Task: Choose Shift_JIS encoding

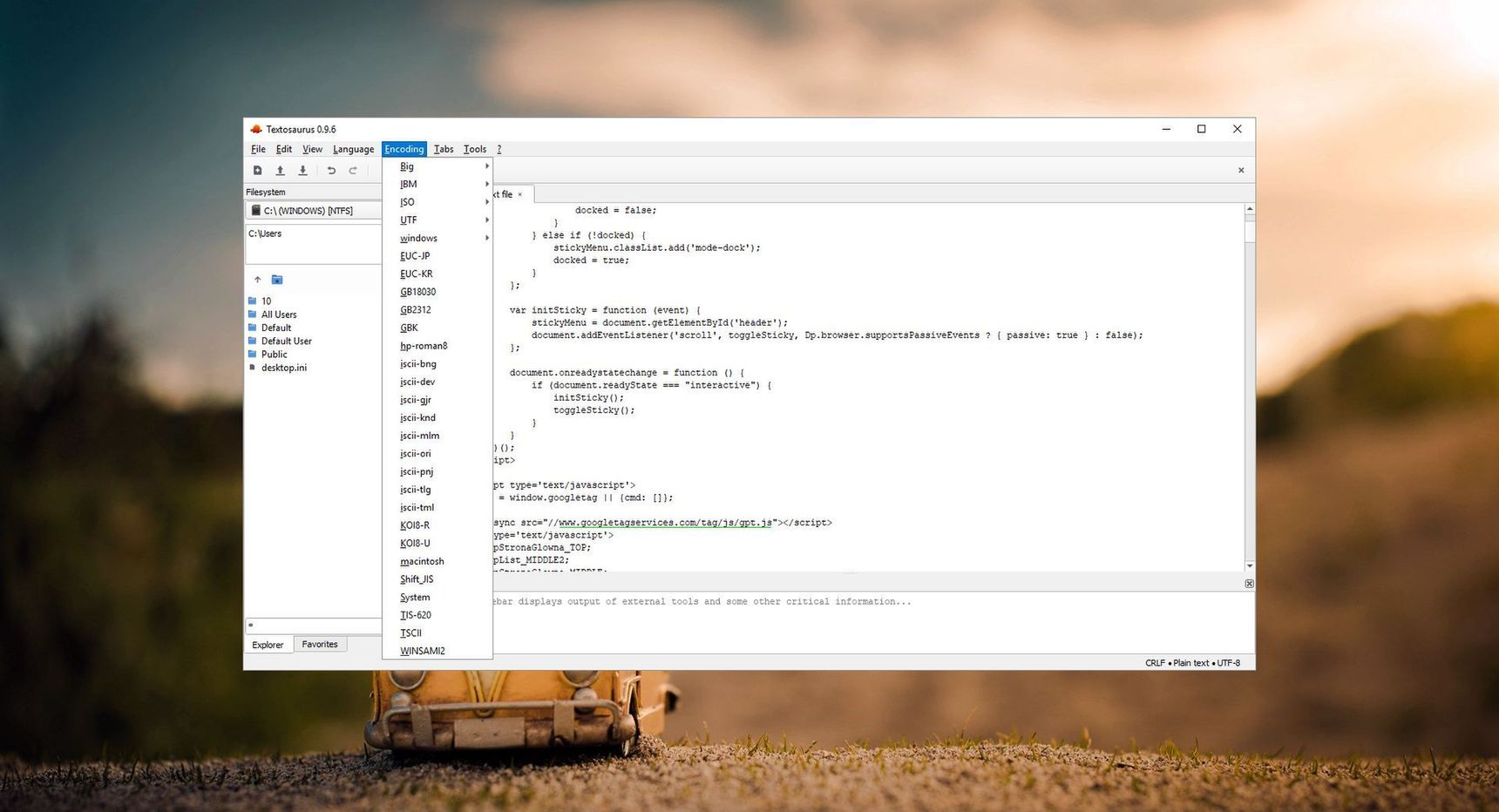Action: (x=437, y=579)
